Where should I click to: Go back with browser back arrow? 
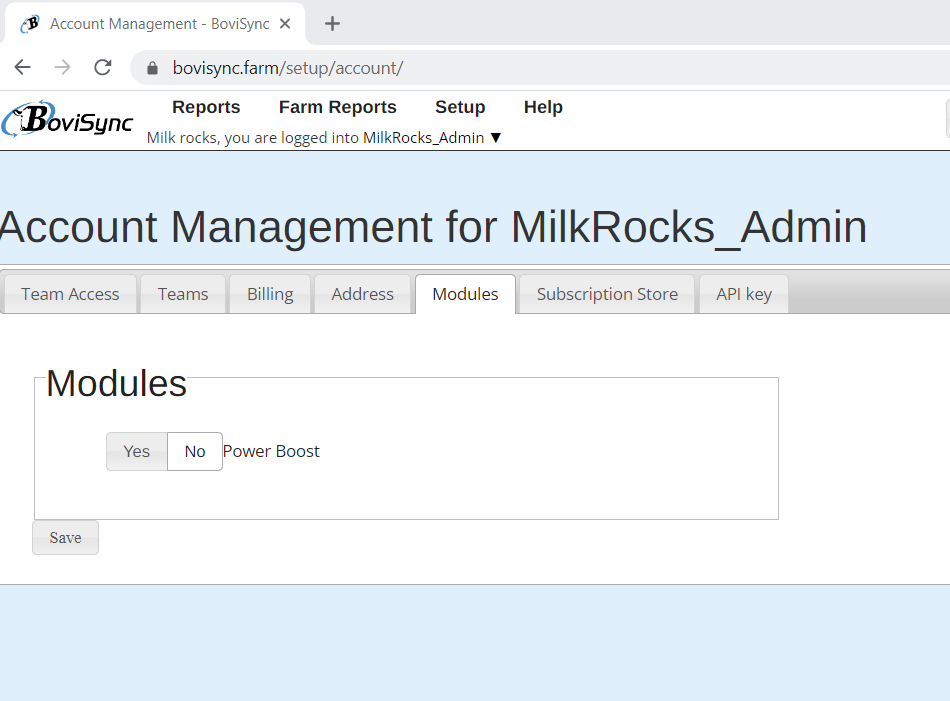(22, 67)
